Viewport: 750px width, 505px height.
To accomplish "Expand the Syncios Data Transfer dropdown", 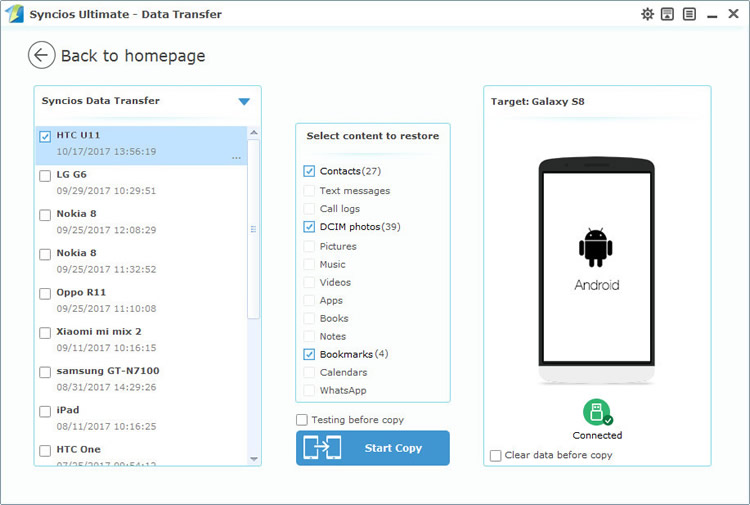I will [x=244, y=101].
